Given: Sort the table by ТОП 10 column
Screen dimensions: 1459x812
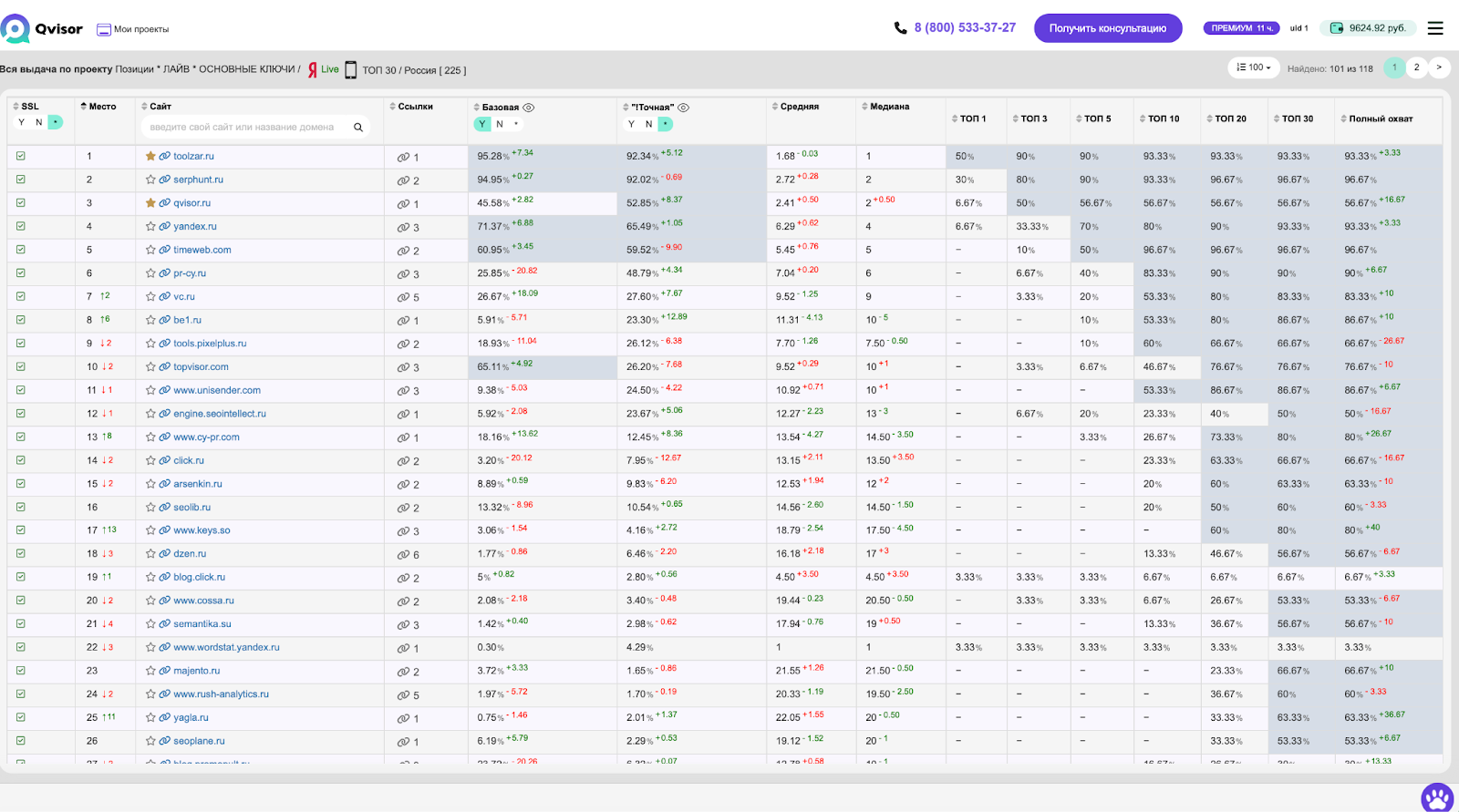Looking at the screenshot, I should [x=1159, y=118].
